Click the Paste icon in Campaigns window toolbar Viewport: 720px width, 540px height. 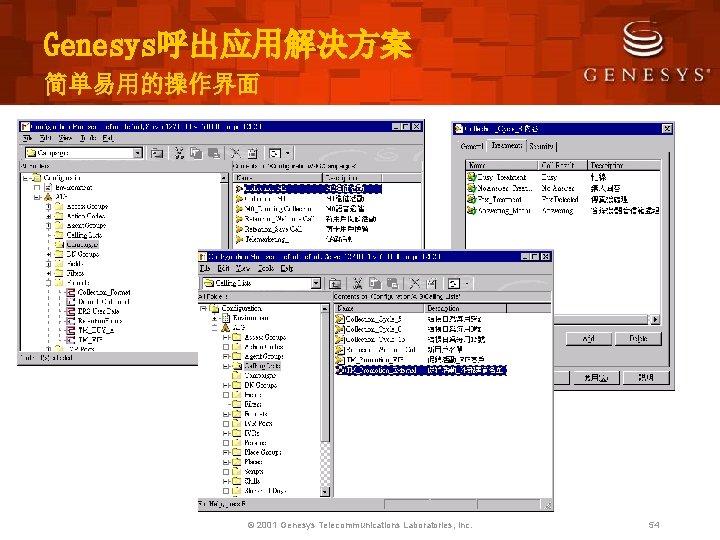click(214, 153)
